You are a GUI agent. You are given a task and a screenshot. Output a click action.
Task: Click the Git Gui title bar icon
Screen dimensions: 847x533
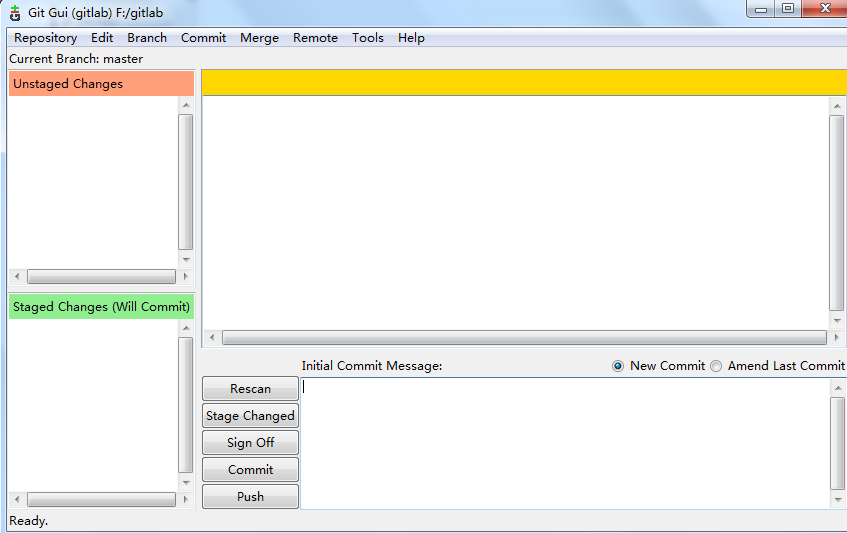15,13
